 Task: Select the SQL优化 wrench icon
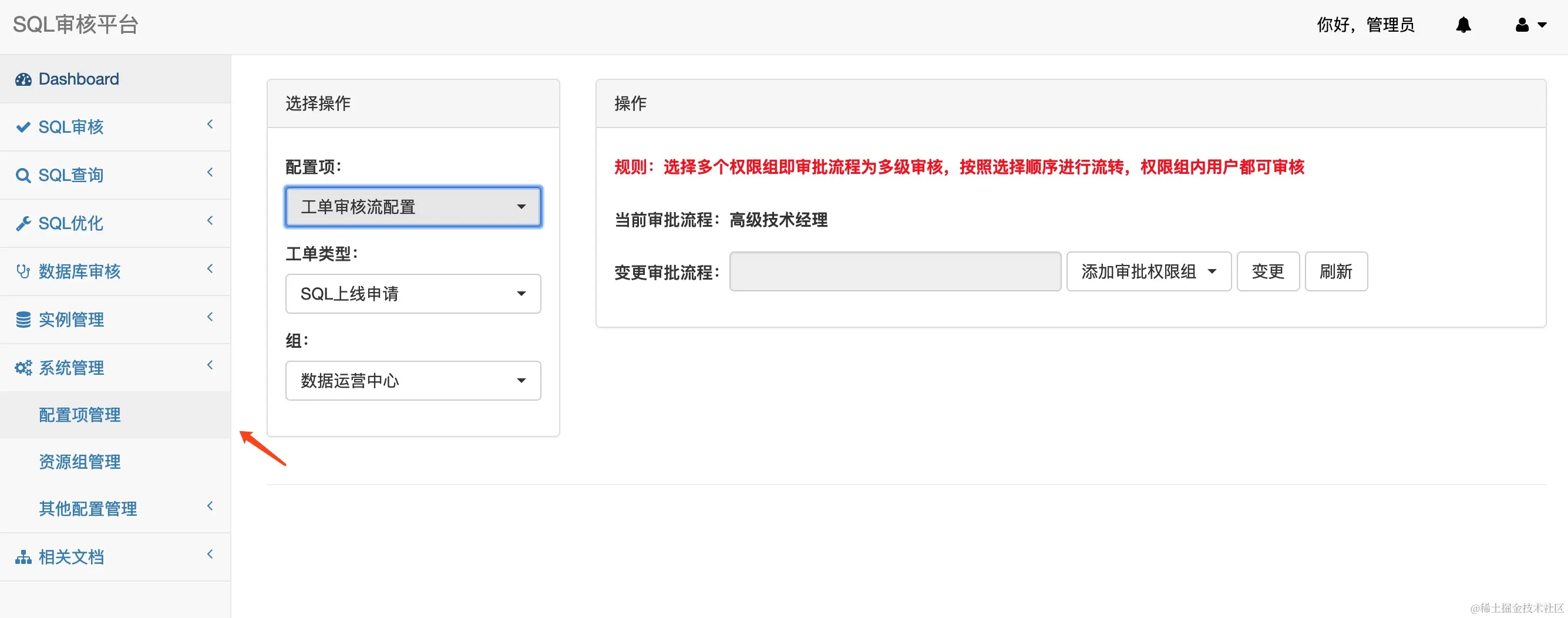(23, 223)
